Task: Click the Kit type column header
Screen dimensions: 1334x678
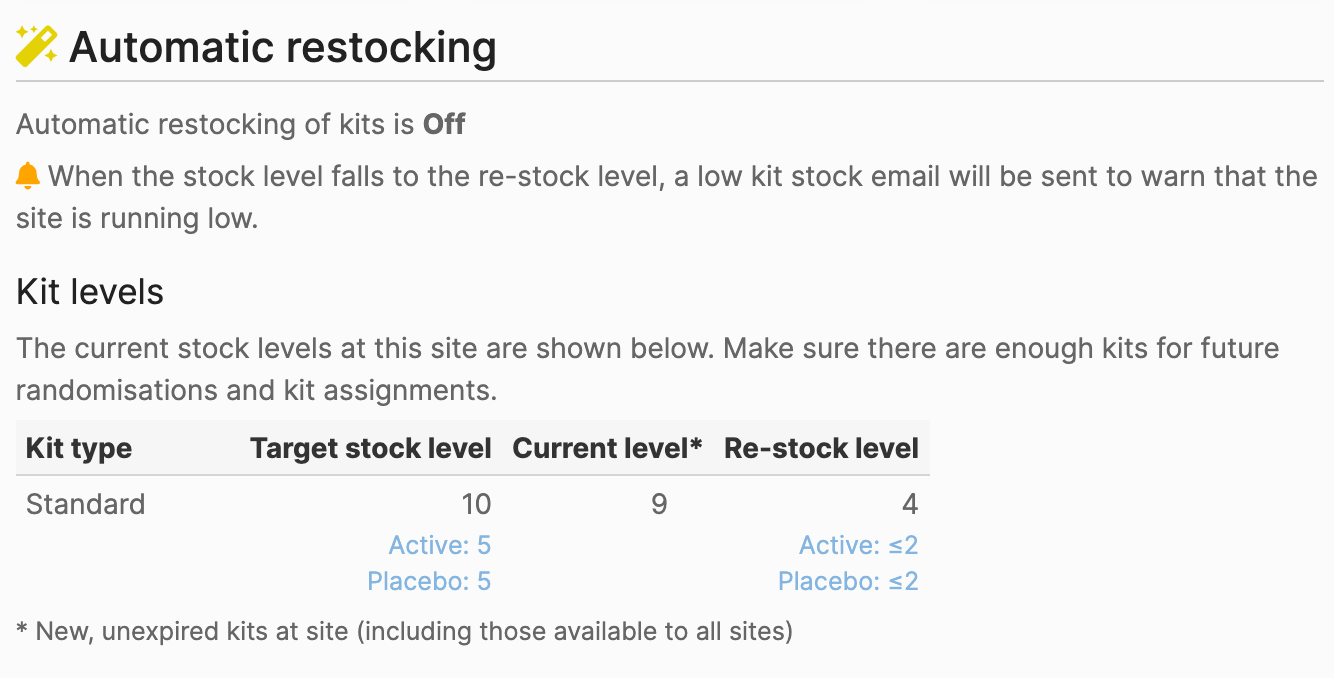Action: click(79, 448)
